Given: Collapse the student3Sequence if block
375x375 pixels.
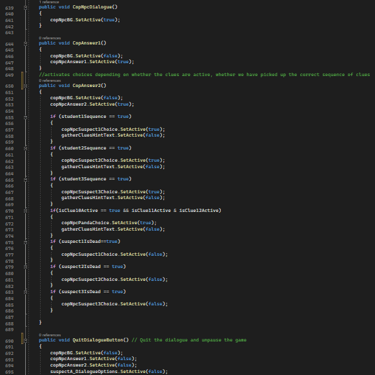Looking at the screenshot, I should tap(25, 180).
